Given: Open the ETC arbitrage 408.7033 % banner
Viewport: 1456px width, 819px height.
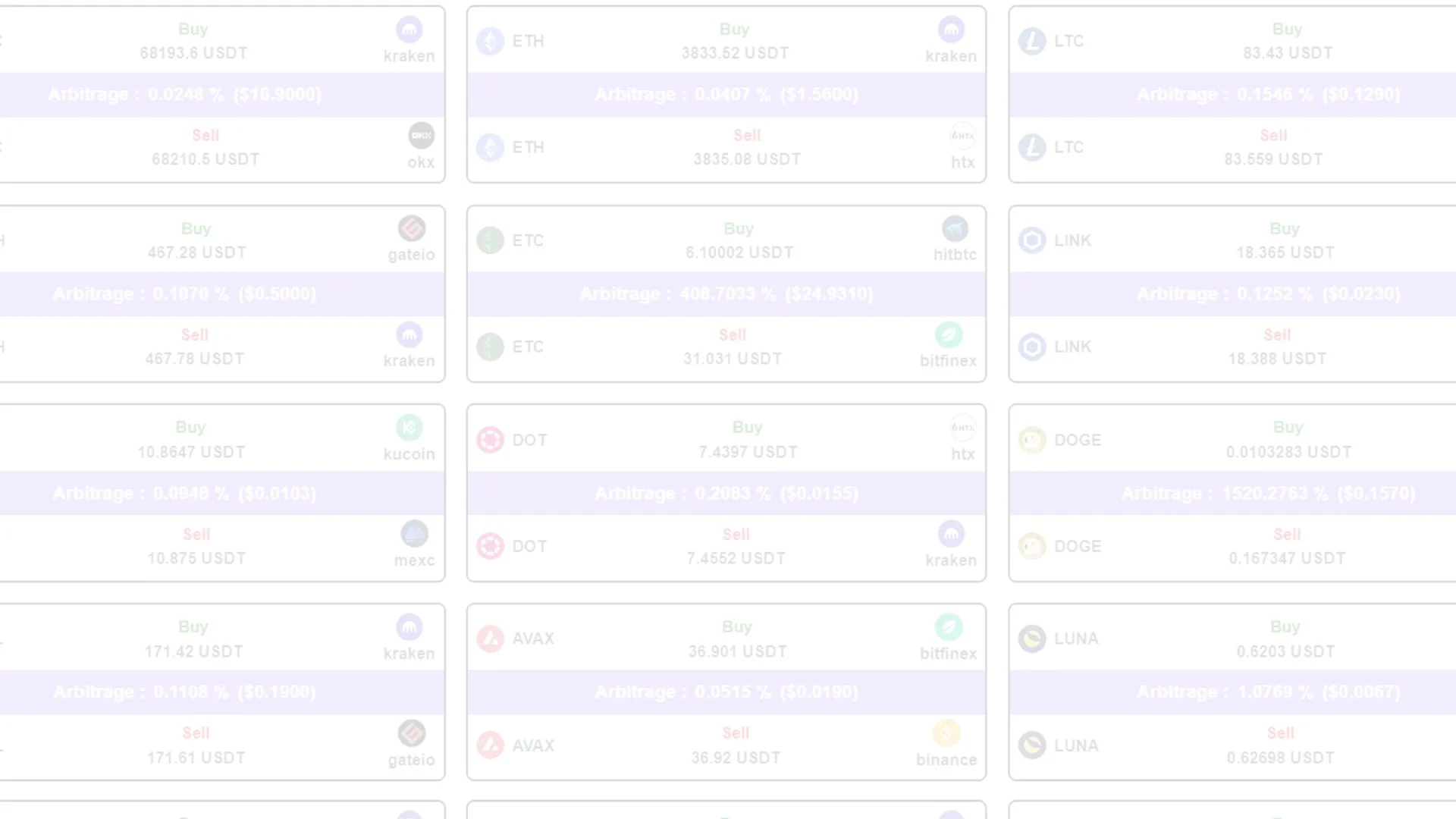Looking at the screenshot, I should pyautogui.click(x=726, y=294).
